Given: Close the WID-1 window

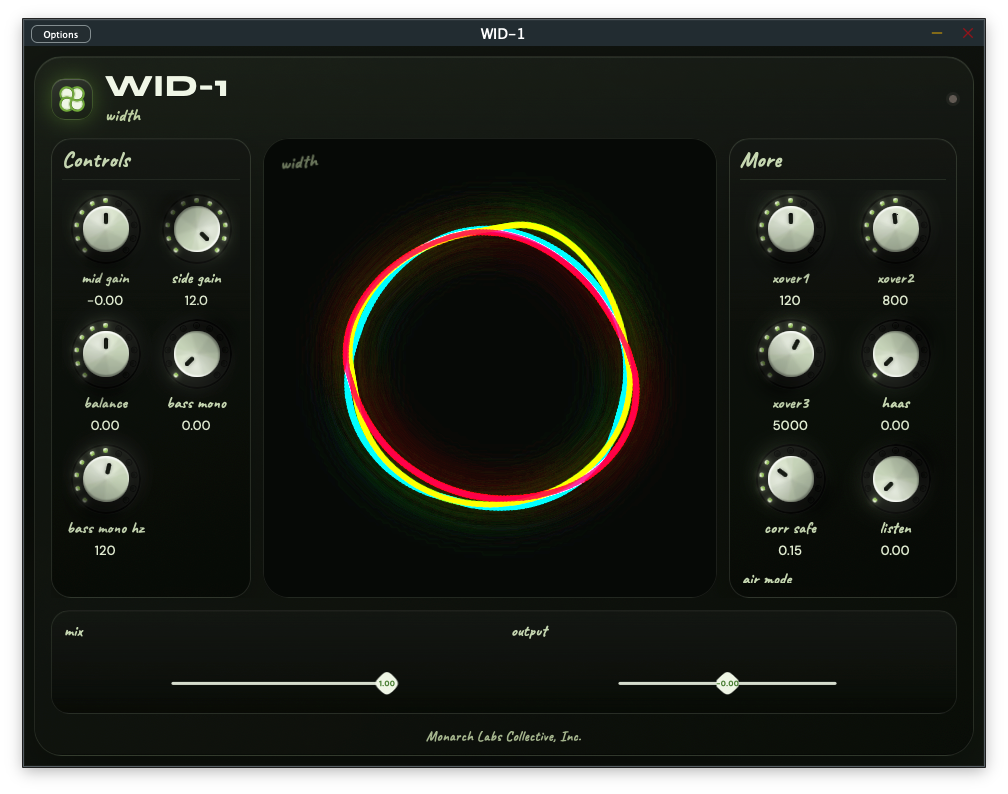Looking at the screenshot, I should pos(968,33).
